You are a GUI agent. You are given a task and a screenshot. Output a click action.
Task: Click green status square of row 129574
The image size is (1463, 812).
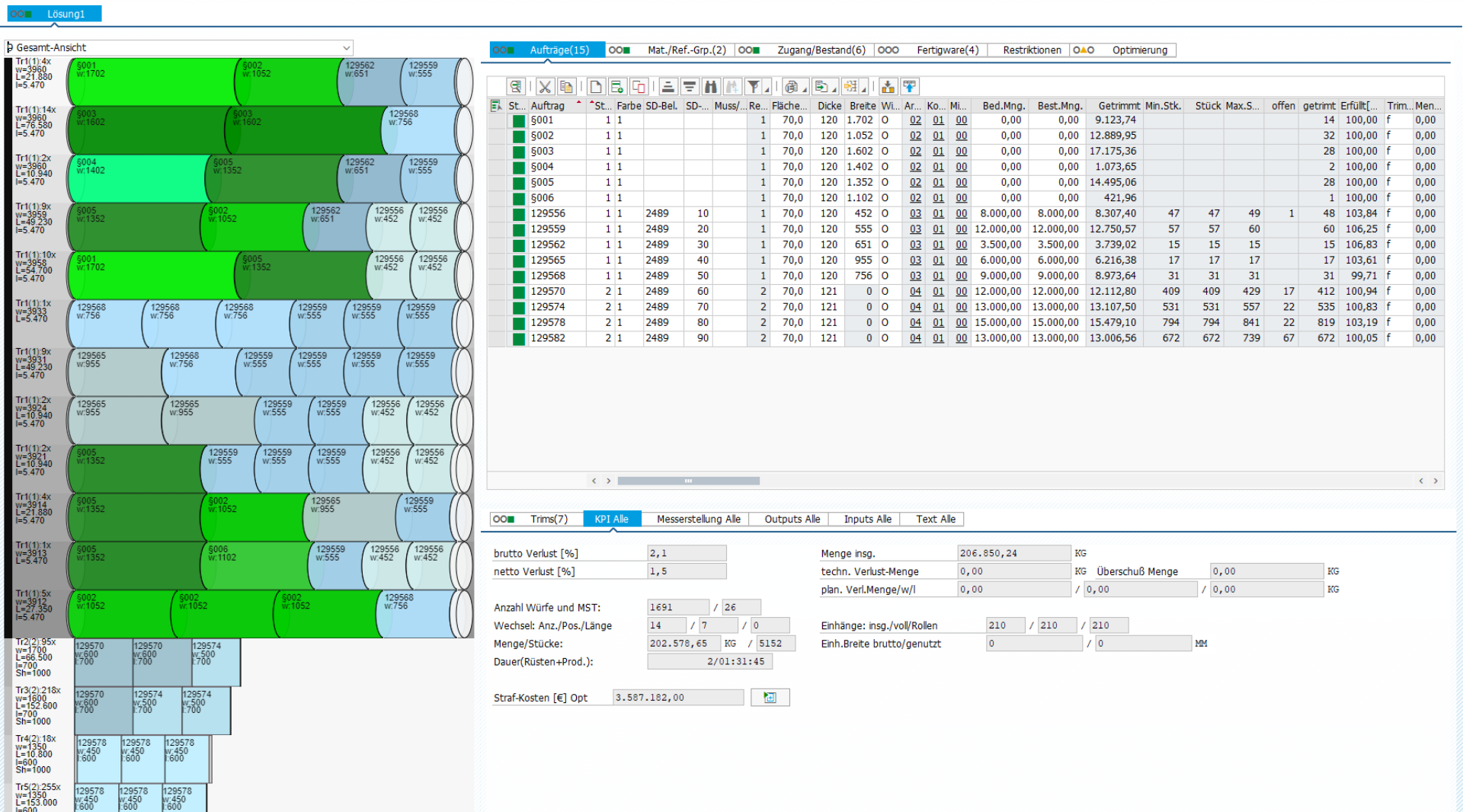tap(519, 307)
